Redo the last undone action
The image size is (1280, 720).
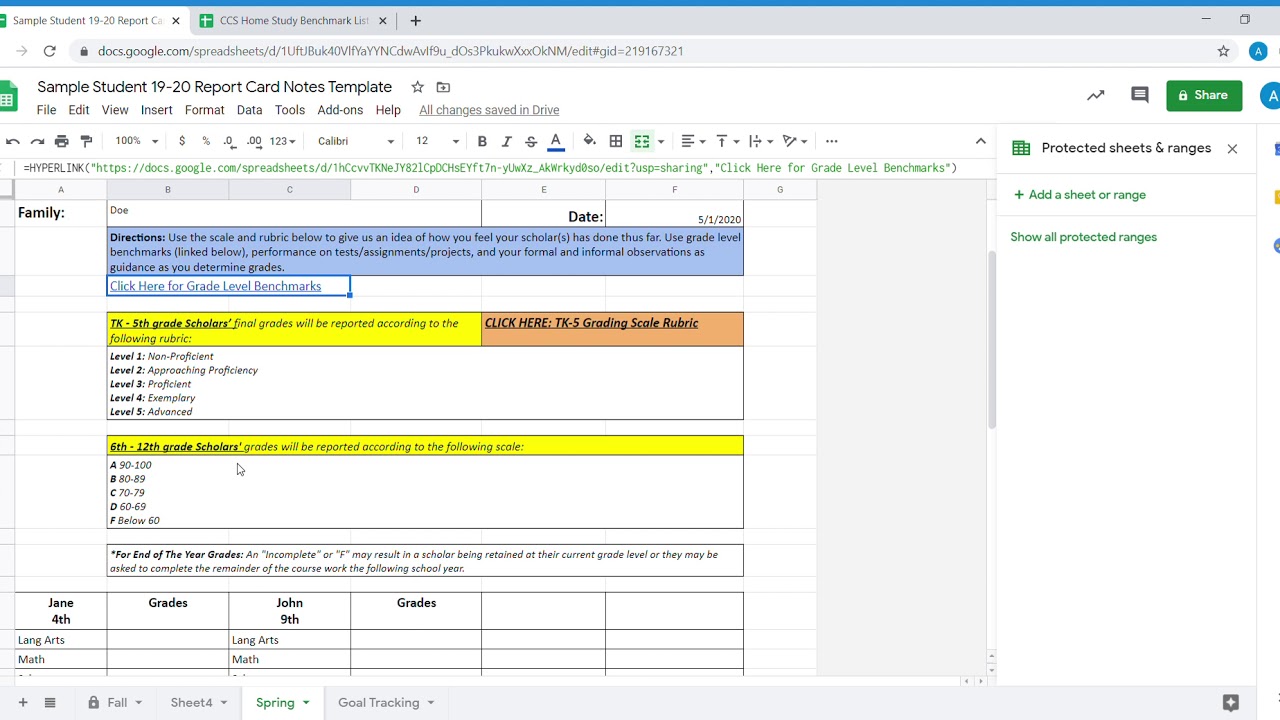(x=37, y=141)
